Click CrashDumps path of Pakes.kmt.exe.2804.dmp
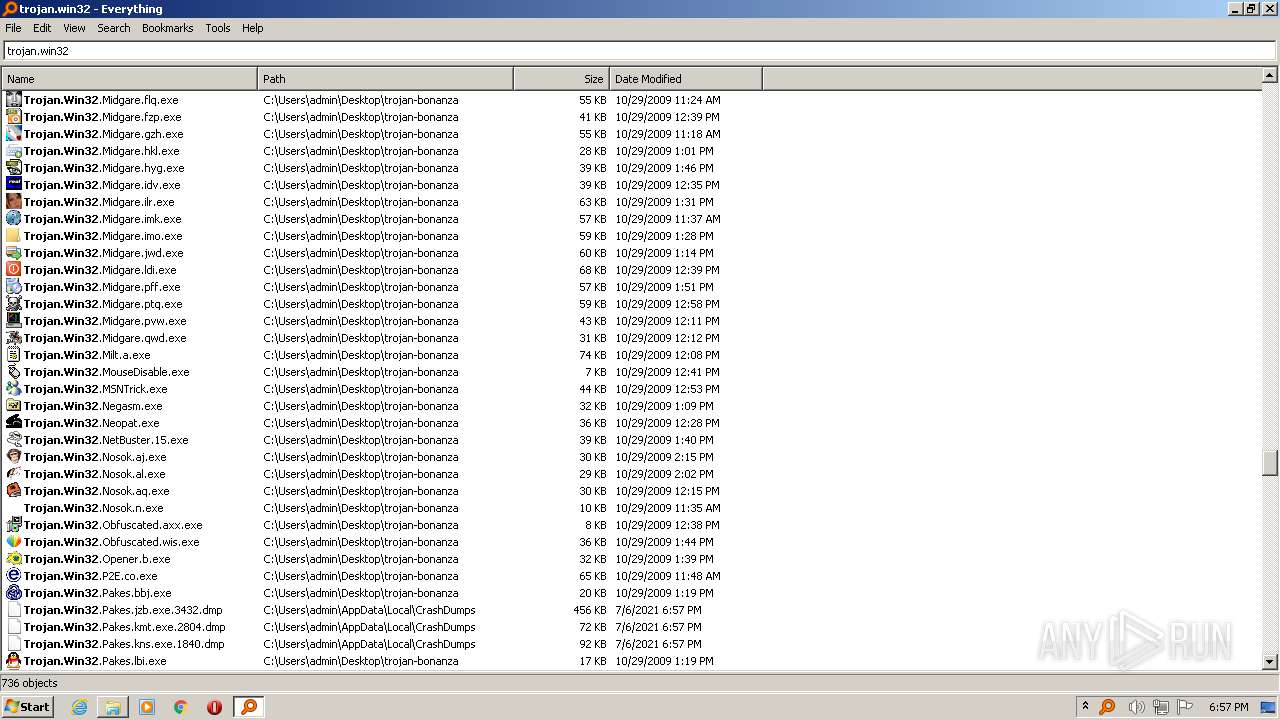Image resolution: width=1280 pixels, height=720 pixels. 369,627
